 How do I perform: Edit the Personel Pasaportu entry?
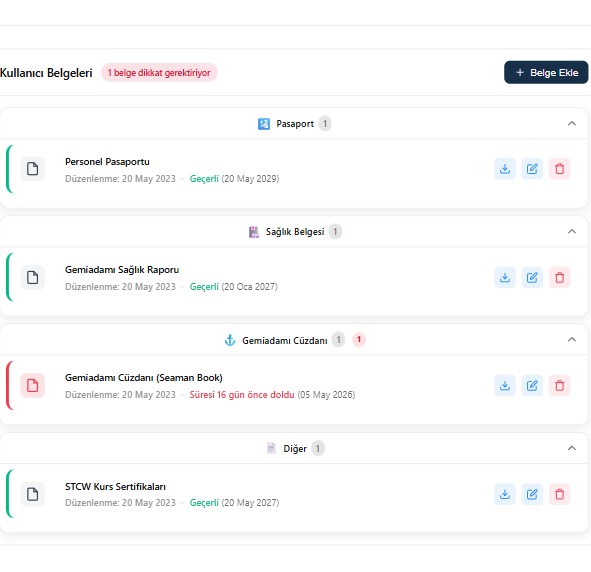coord(532,169)
